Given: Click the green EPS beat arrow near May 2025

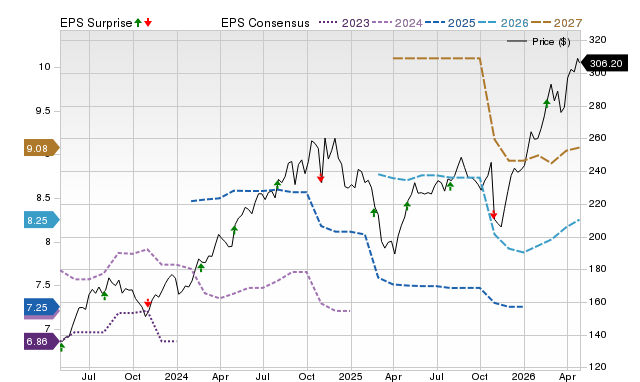Looking at the screenshot, I should [x=407, y=206].
